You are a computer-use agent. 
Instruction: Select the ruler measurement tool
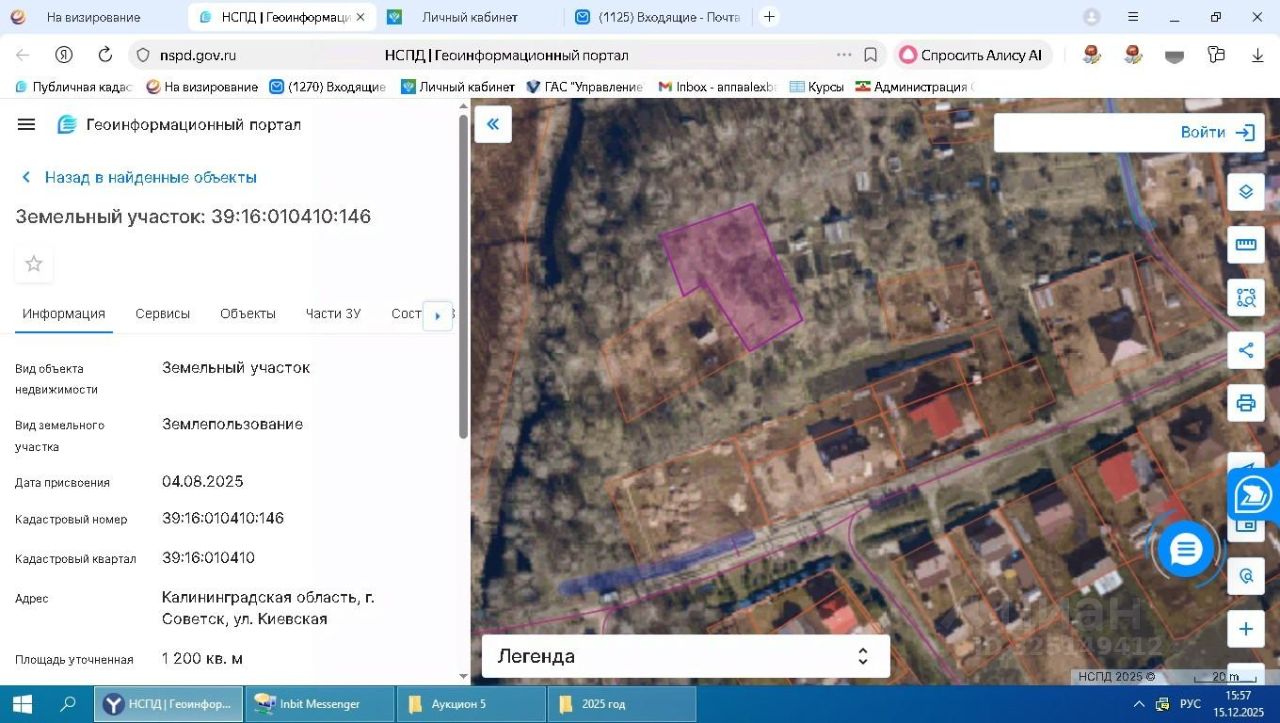tap(1246, 245)
